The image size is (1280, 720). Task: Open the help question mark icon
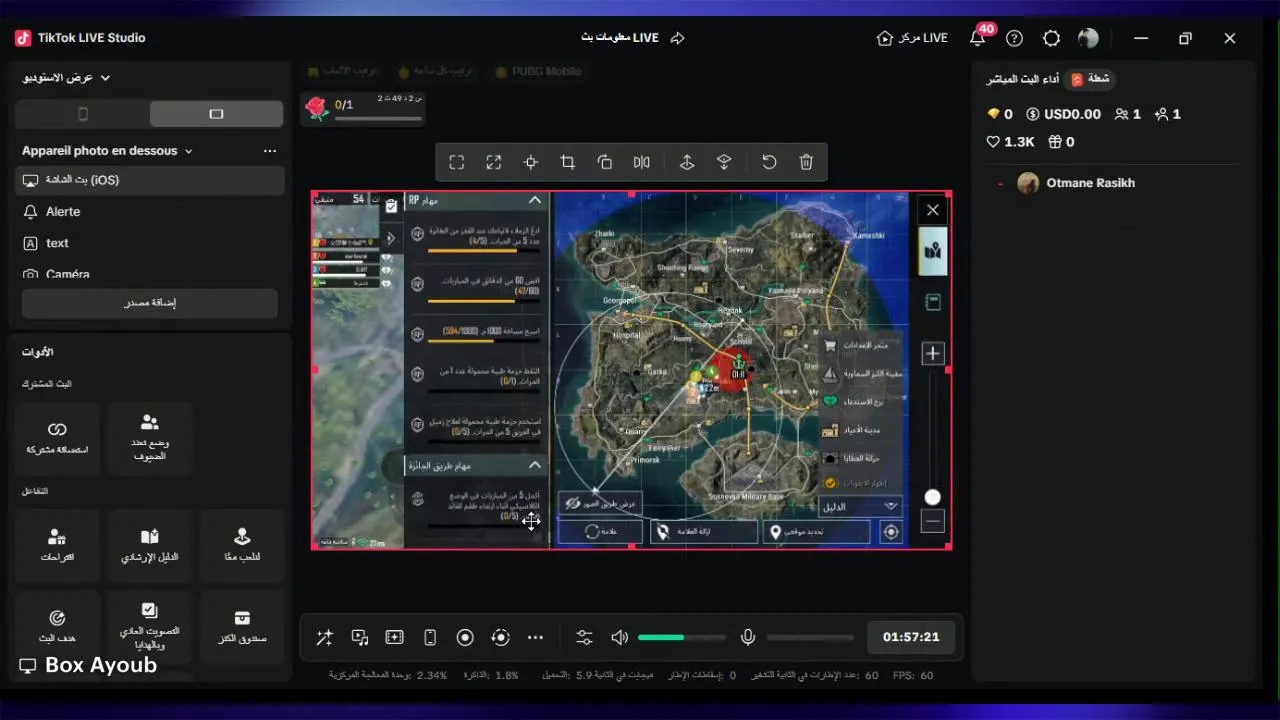pos(1014,38)
